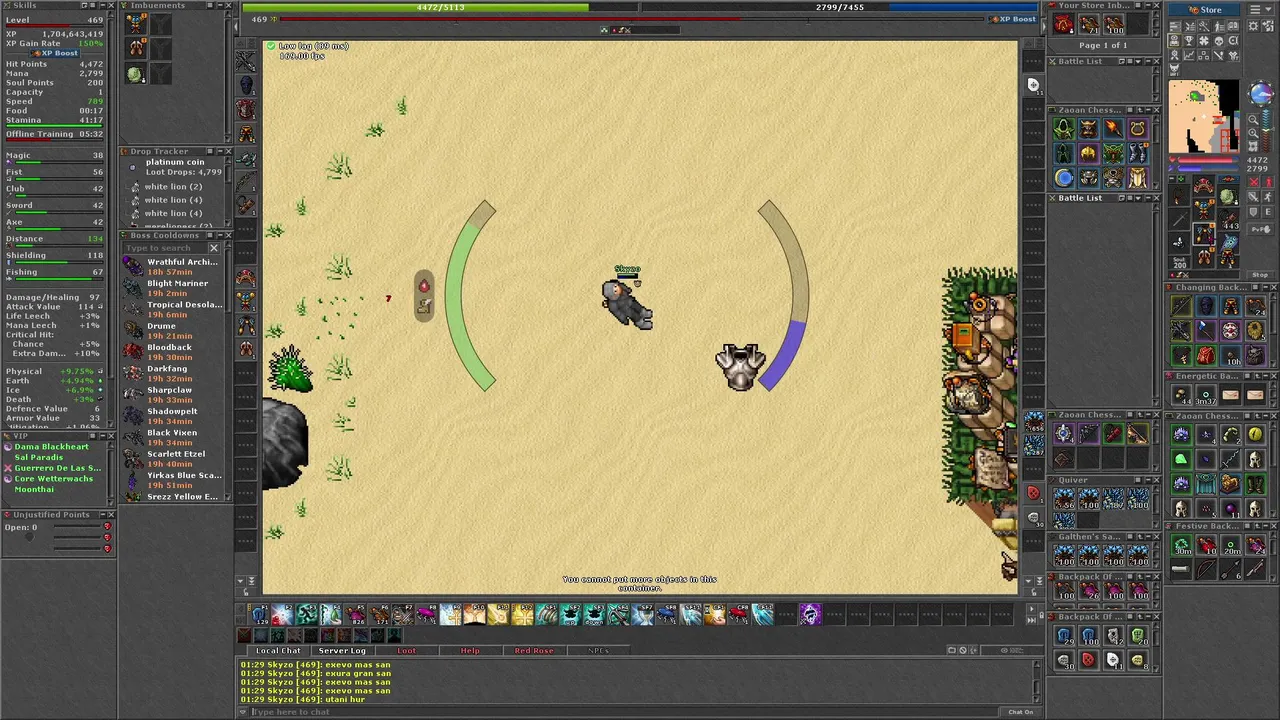Image resolution: width=1280 pixels, height=720 pixels.
Task: Go up one level in Zaoan Chess container
Action: point(1140,110)
